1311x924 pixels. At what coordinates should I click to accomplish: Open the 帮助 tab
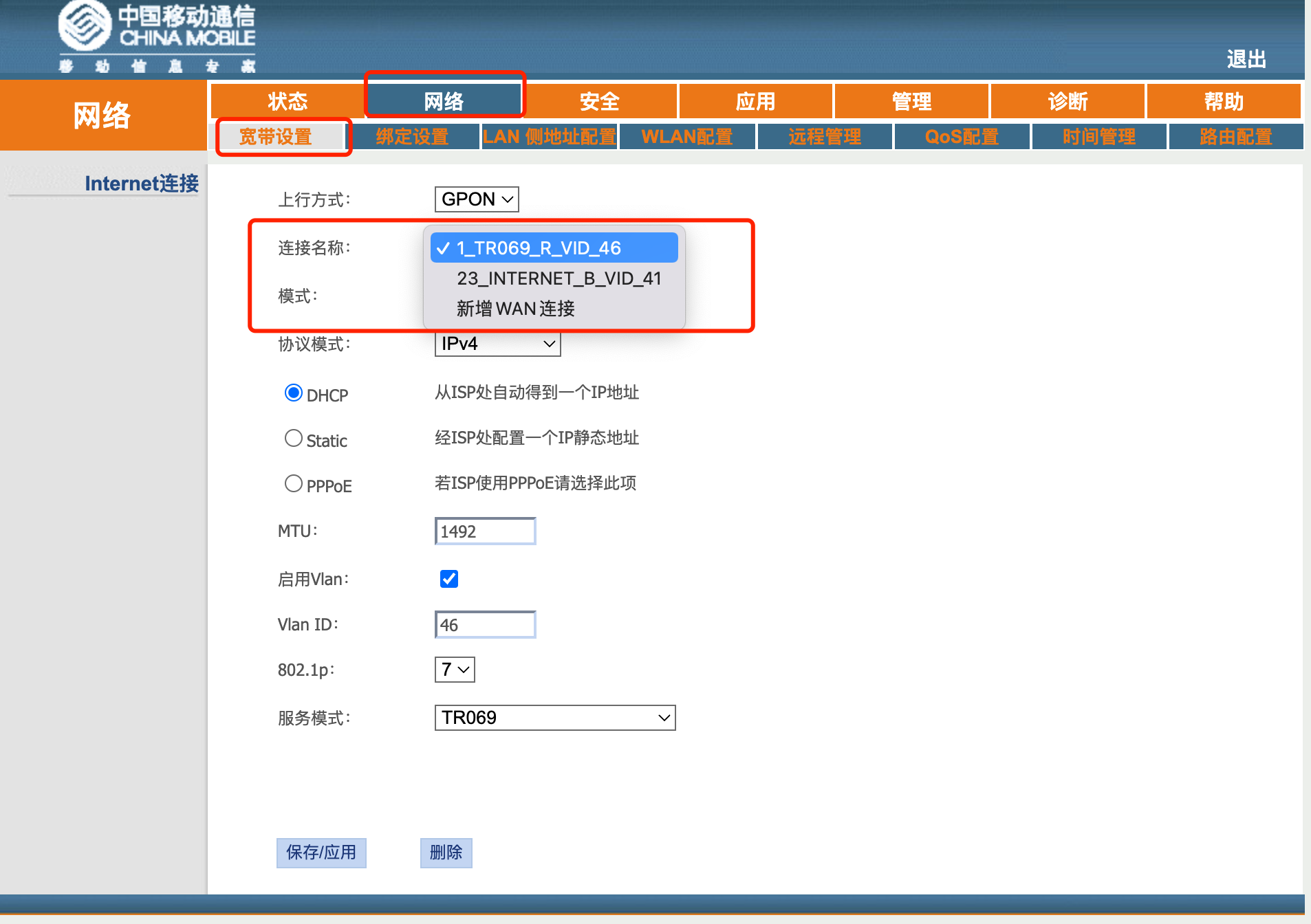tap(1224, 102)
